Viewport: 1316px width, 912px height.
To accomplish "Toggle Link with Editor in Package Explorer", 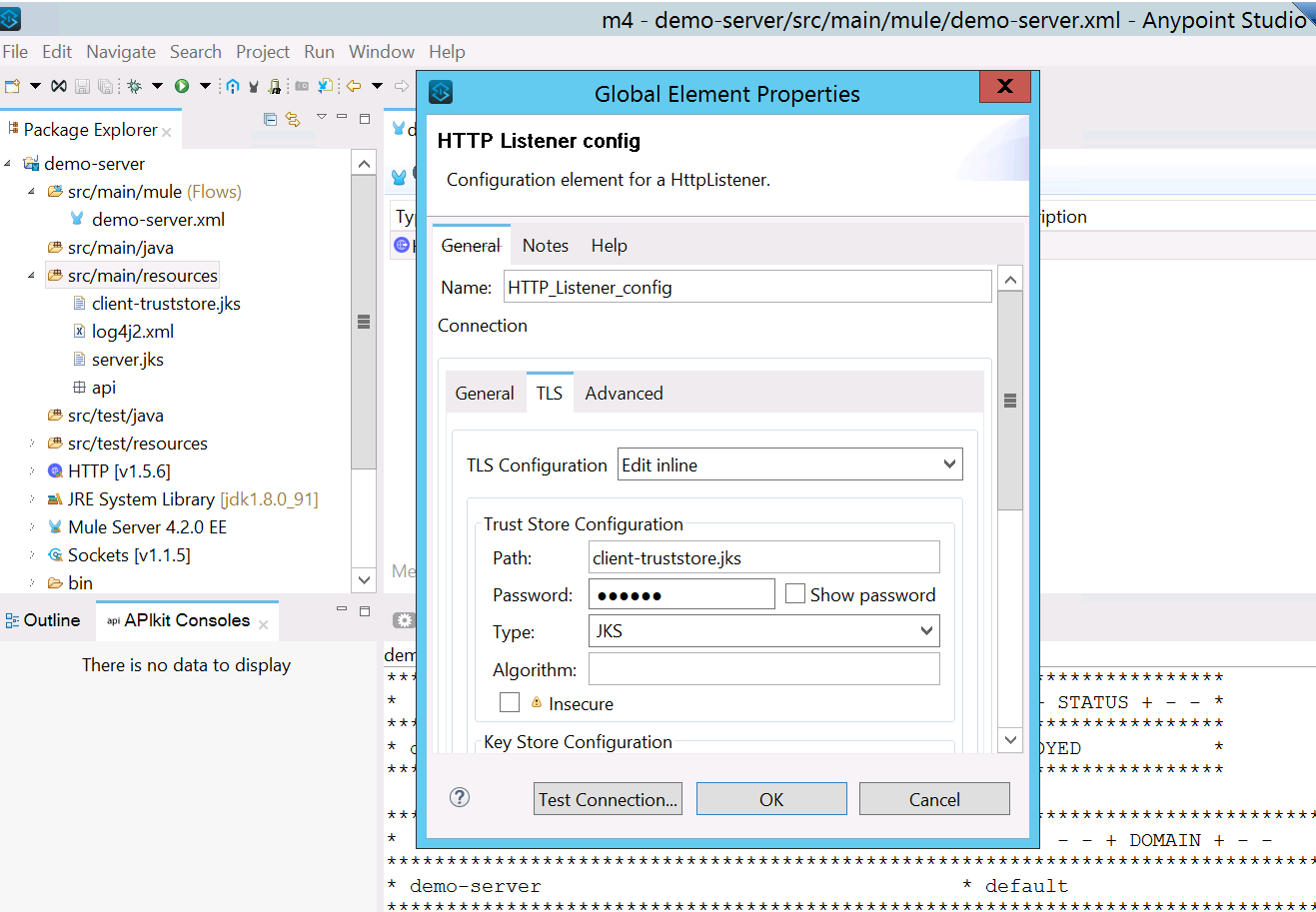I will pyautogui.click(x=293, y=119).
